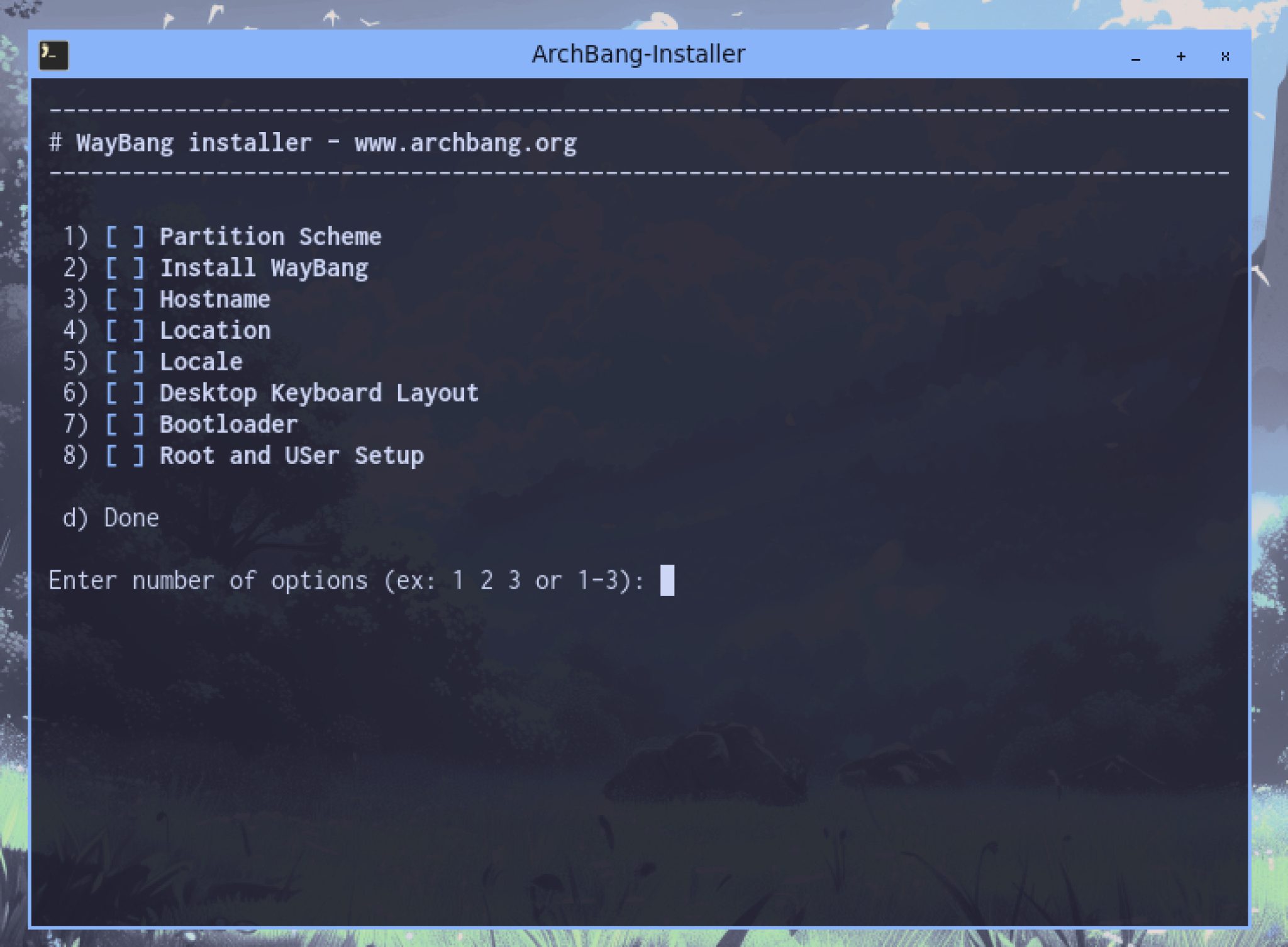Maximize the ArchBang-Installer window

[1180, 57]
